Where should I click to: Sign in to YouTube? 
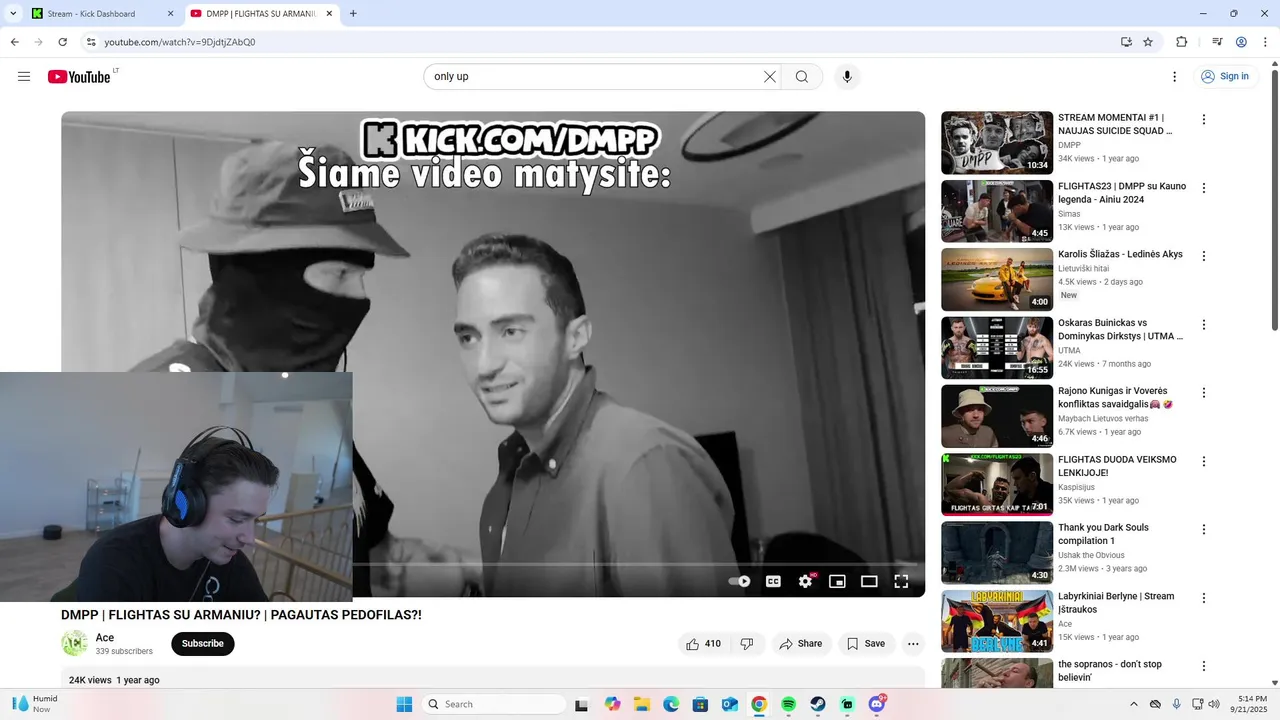coord(1225,77)
